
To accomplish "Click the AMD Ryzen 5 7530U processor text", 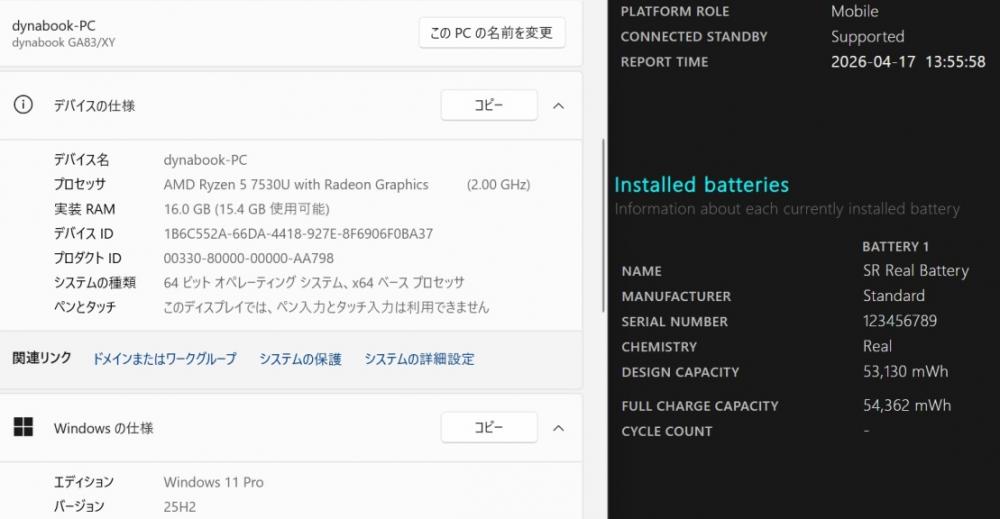I will coord(296,185).
